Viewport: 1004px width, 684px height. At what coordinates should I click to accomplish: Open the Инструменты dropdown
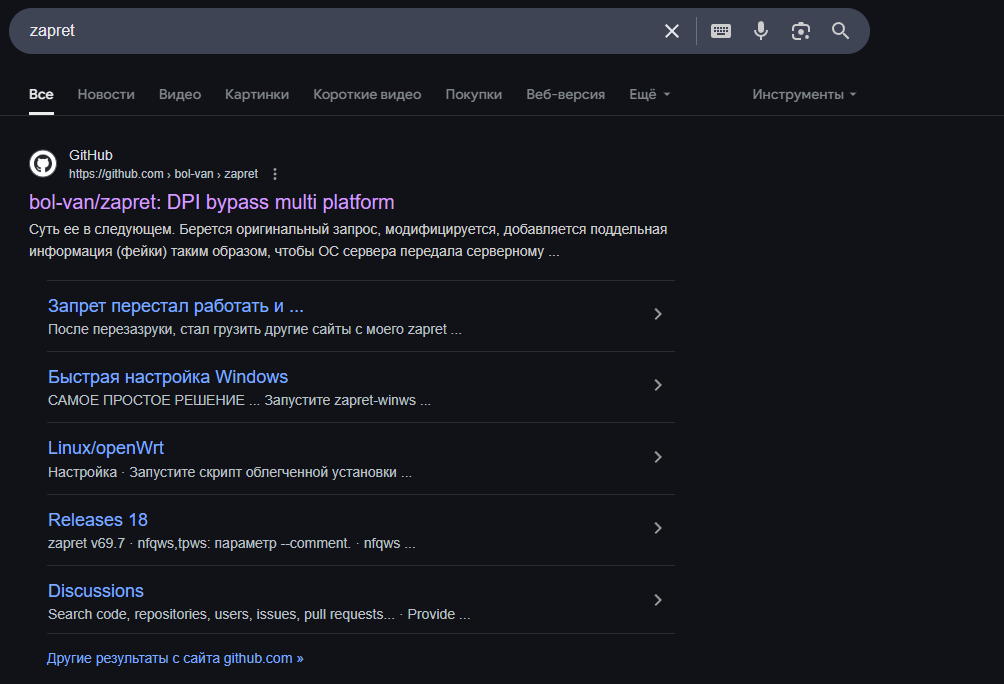[804, 95]
